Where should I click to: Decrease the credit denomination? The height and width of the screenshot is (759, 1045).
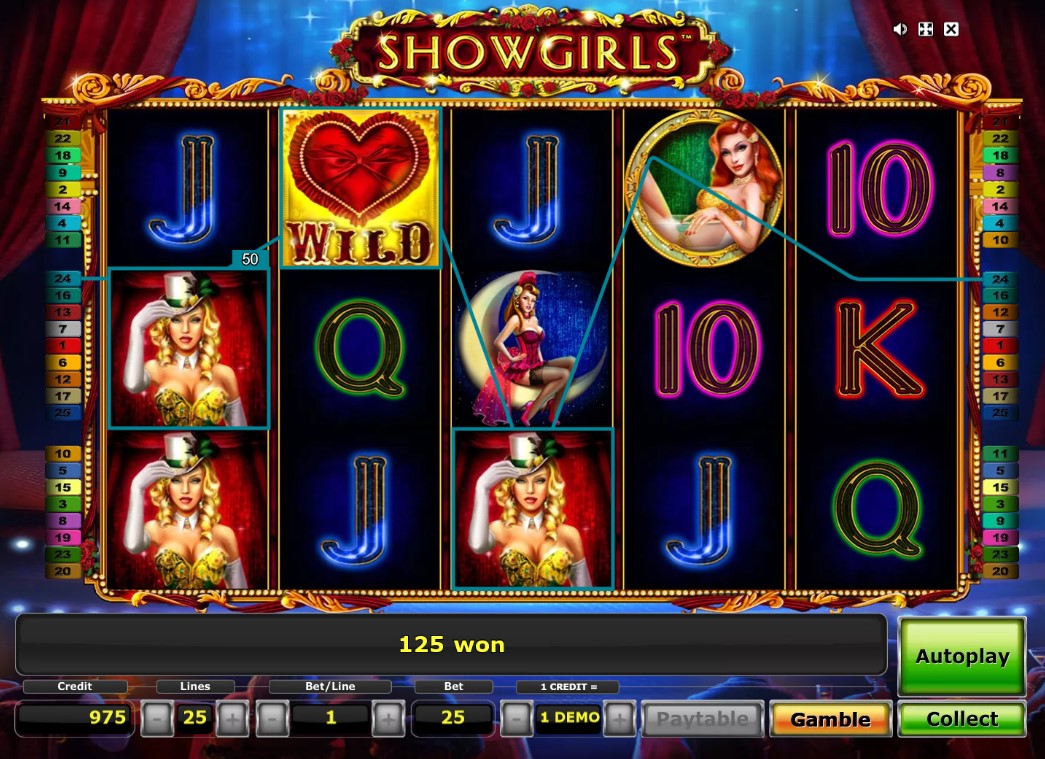point(516,719)
